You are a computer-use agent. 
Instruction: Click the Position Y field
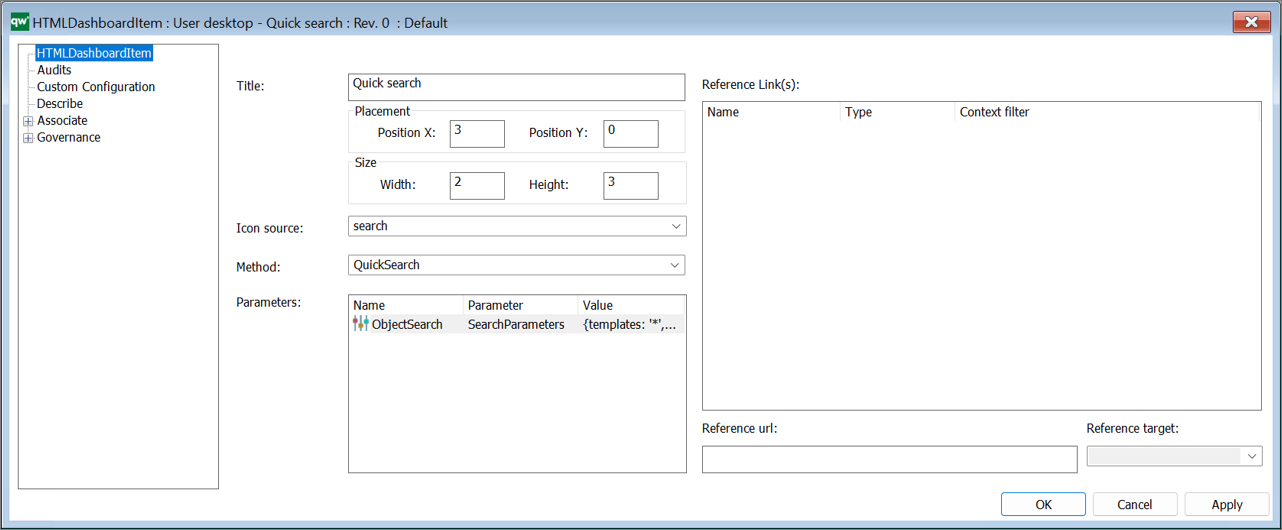[x=631, y=134]
